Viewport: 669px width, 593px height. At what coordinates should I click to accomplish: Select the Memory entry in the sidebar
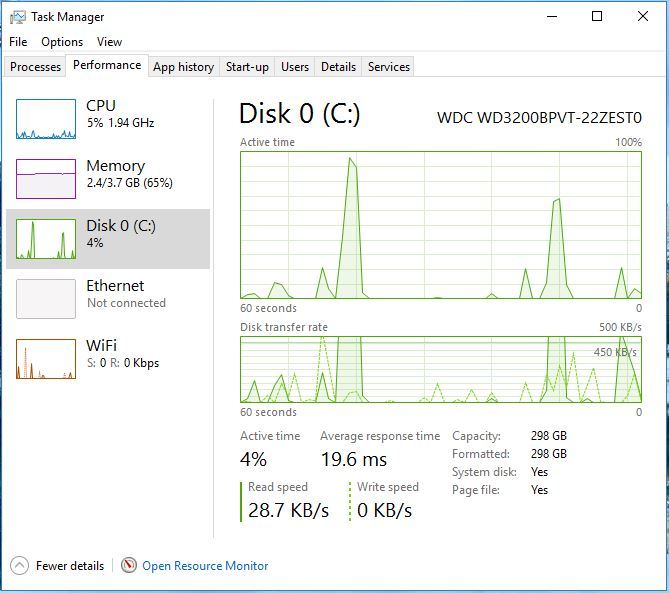[108, 179]
